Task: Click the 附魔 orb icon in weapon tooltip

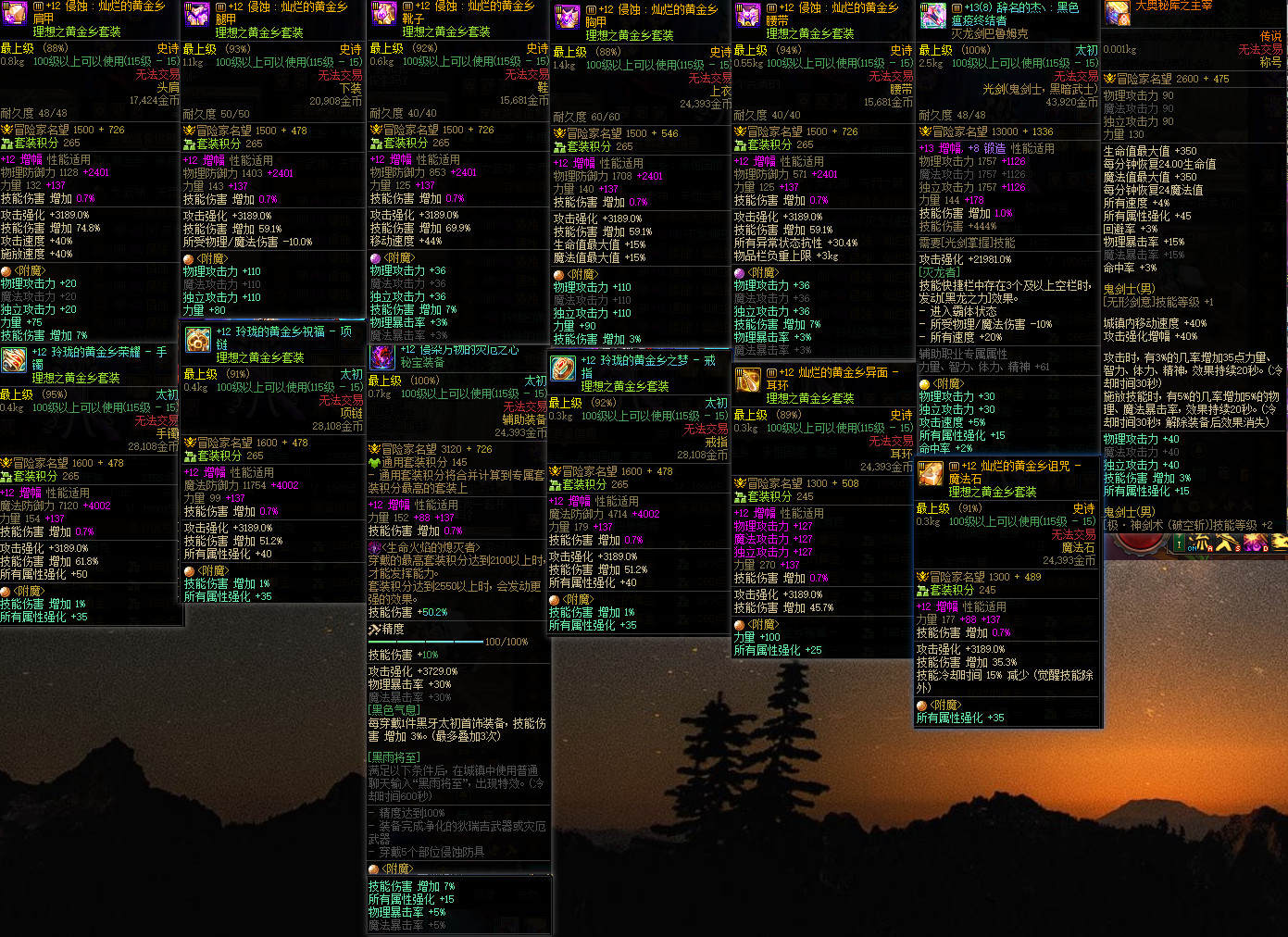Action: (x=924, y=384)
